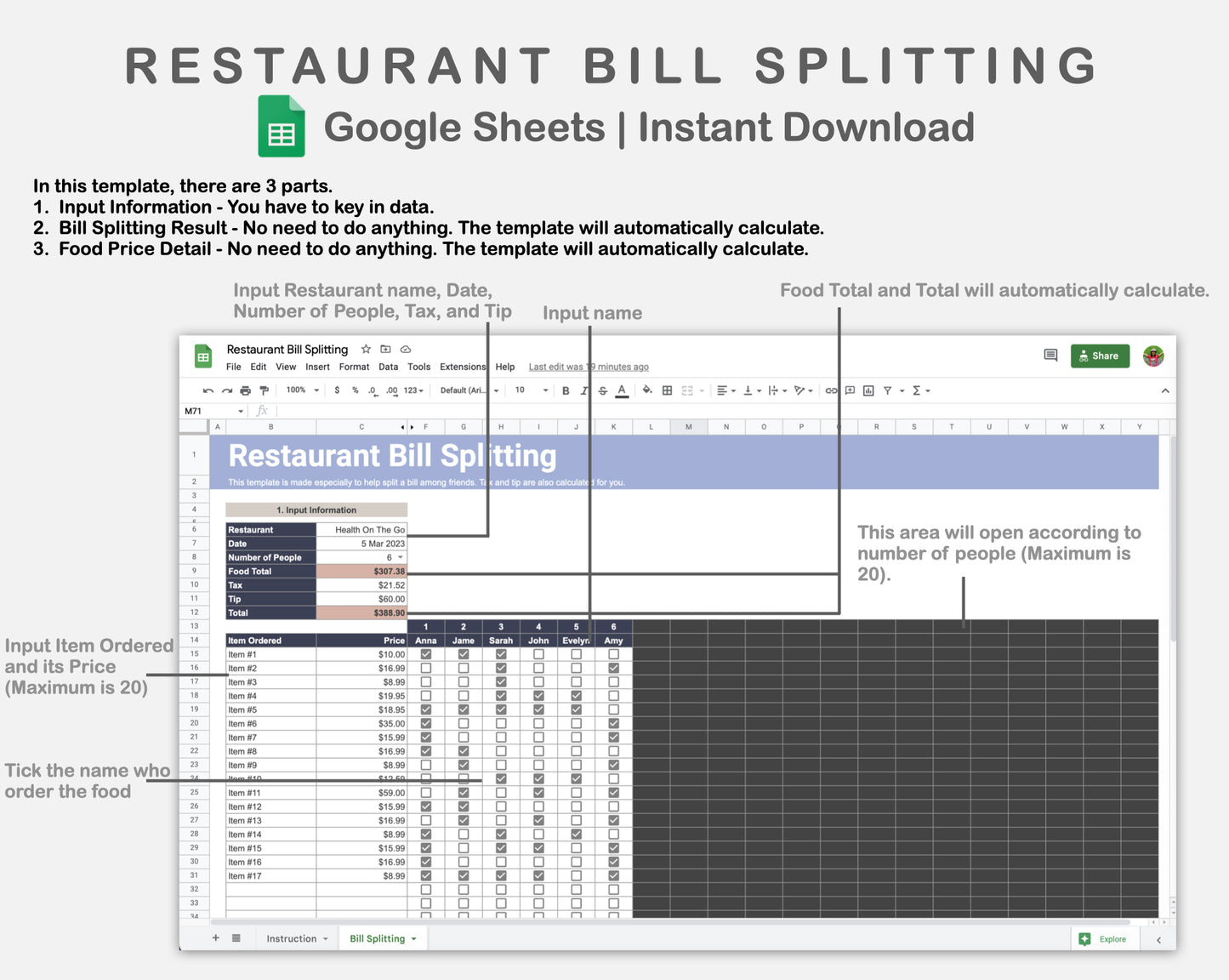1229x980 pixels.
Task: Uncheck Sarah's checkbox for Item #1
Action: [x=501, y=654]
